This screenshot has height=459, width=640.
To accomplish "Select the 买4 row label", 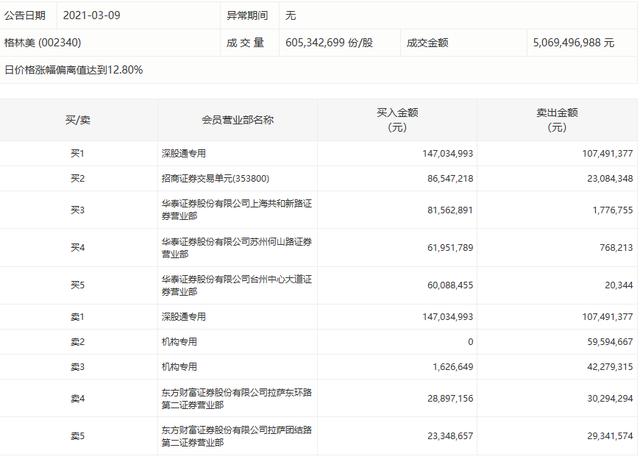I will (78, 248).
